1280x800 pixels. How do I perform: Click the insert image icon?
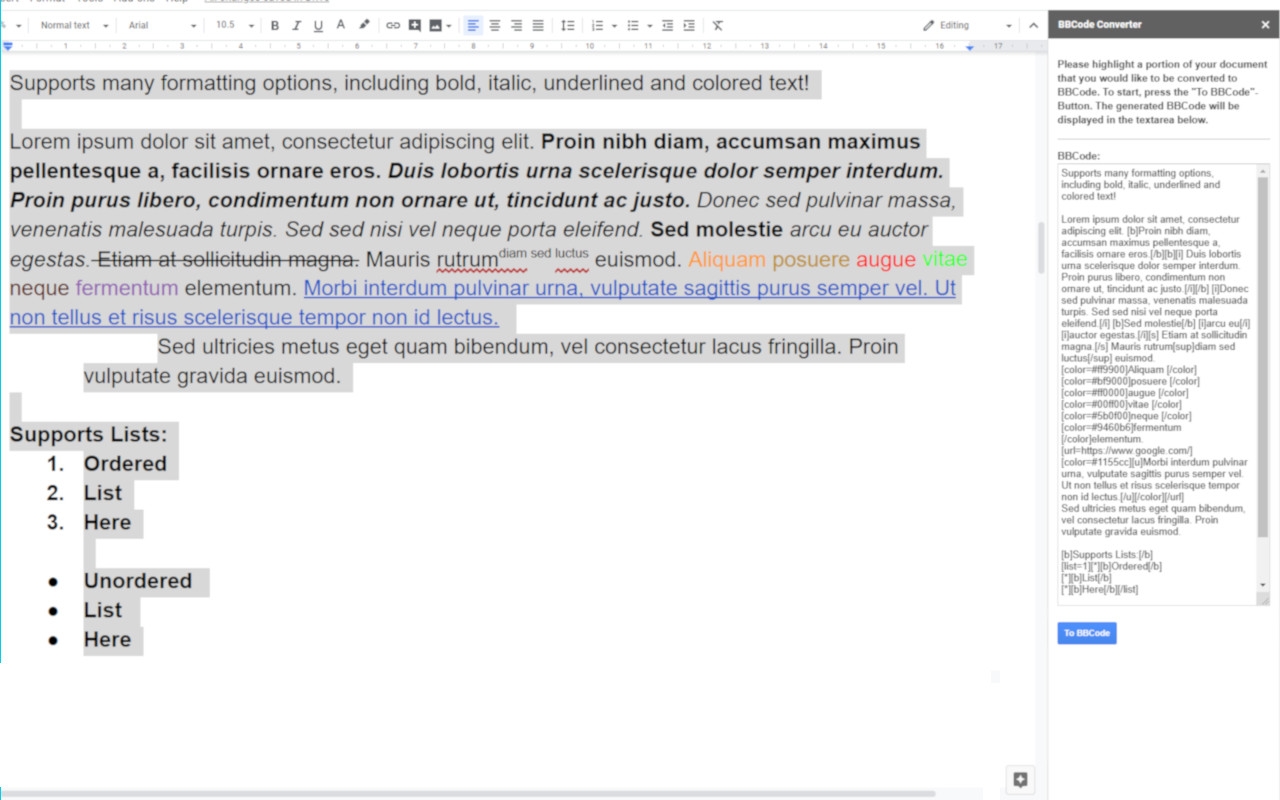[x=435, y=25]
